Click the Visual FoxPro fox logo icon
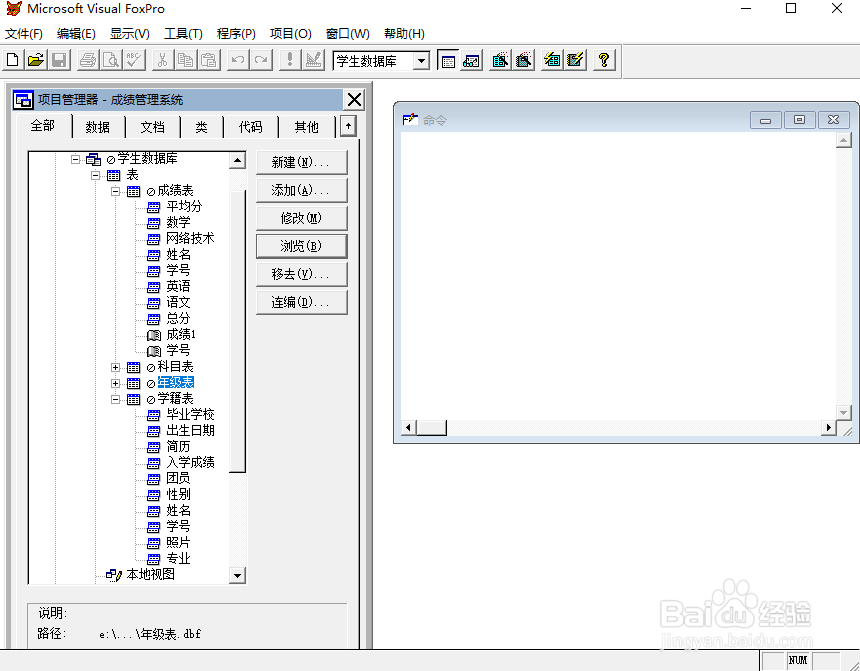 coord(13,9)
